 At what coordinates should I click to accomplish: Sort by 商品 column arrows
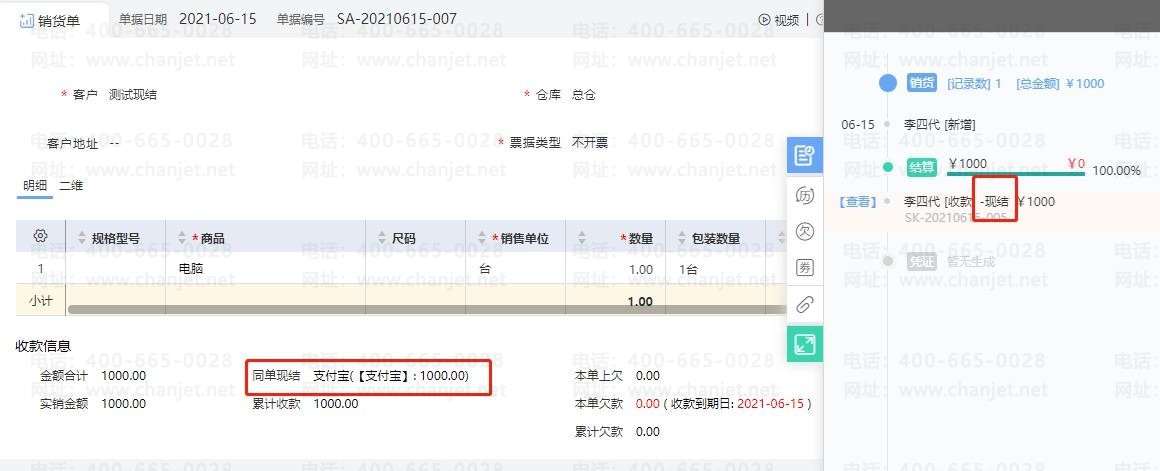(x=183, y=238)
